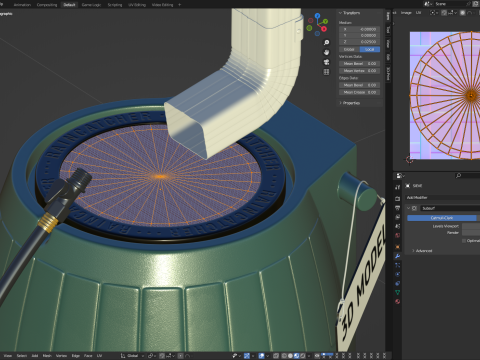Open the scene browse dropdown at top

[x=428, y=4]
